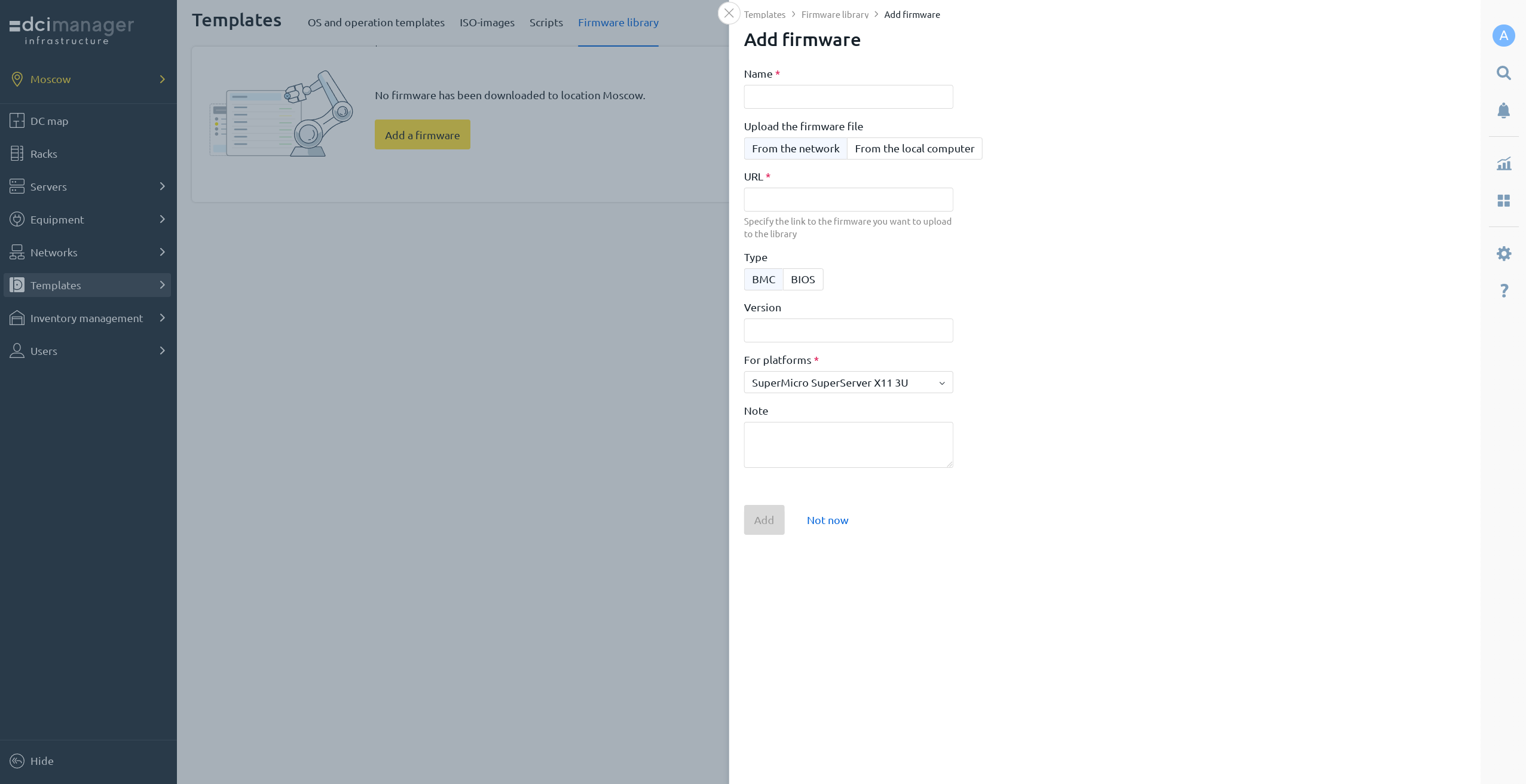1526x784 pixels.
Task: Close the Add firmware panel
Action: 729,13
